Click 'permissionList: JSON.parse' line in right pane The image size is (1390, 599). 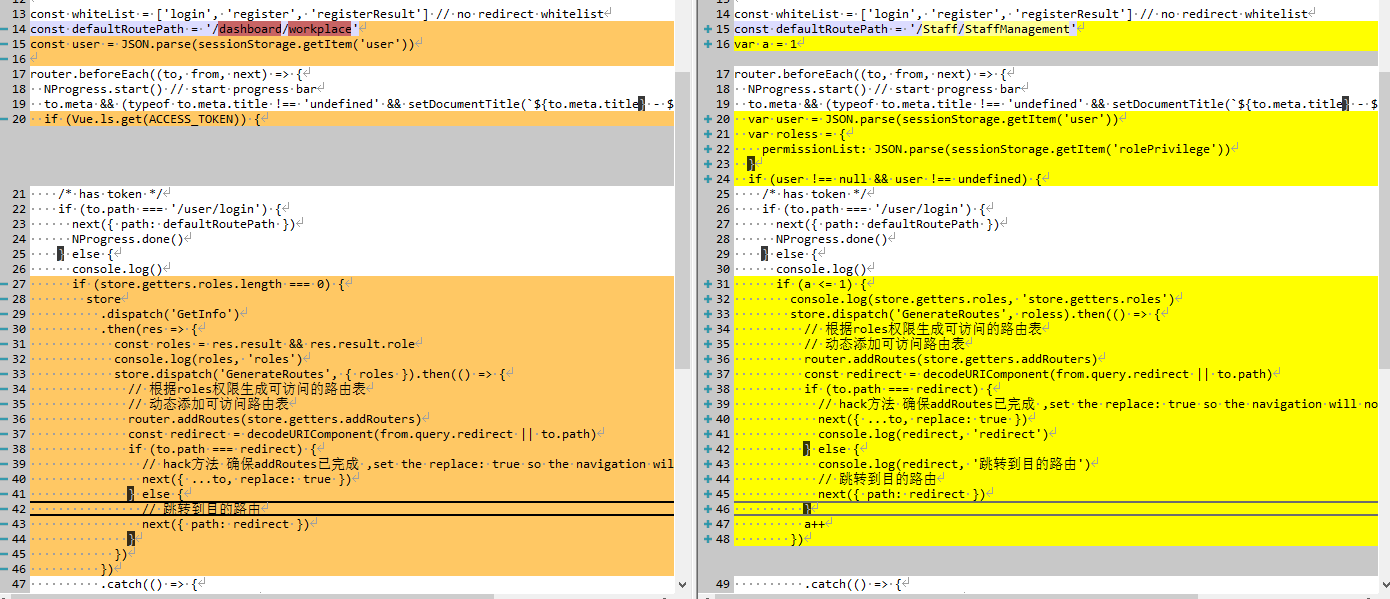[x=996, y=149]
